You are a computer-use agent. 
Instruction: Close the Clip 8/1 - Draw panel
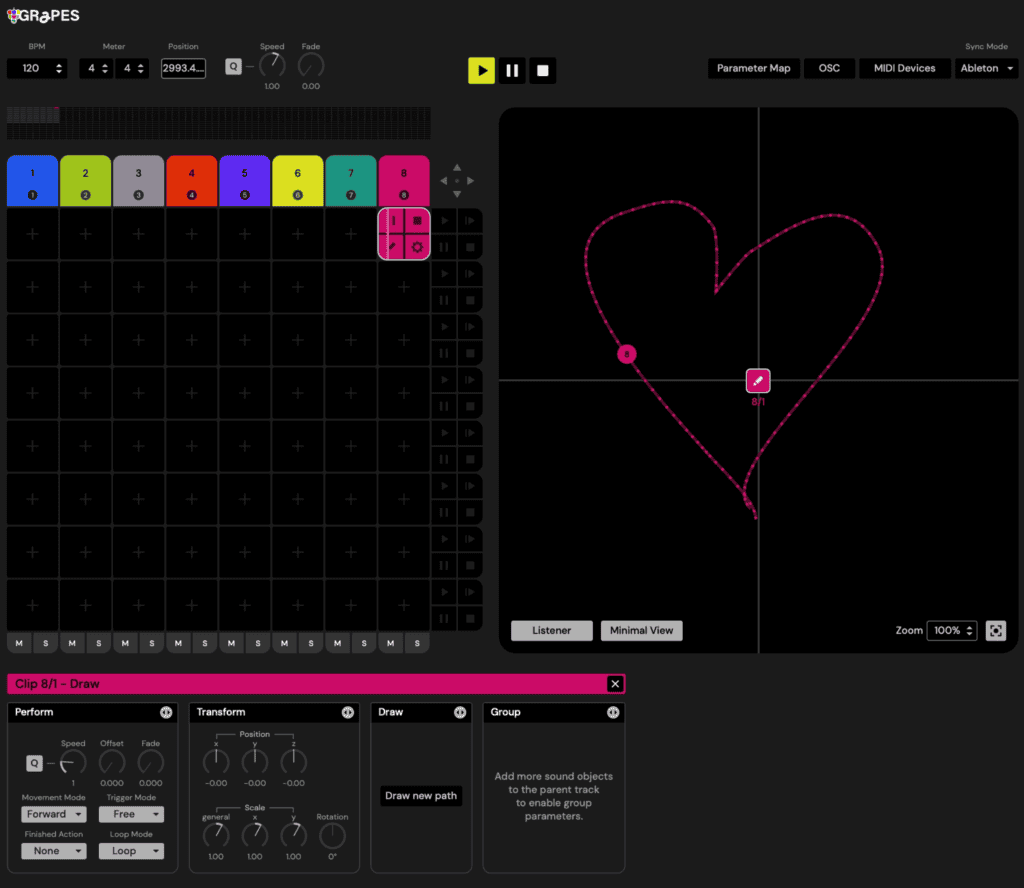pos(615,684)
